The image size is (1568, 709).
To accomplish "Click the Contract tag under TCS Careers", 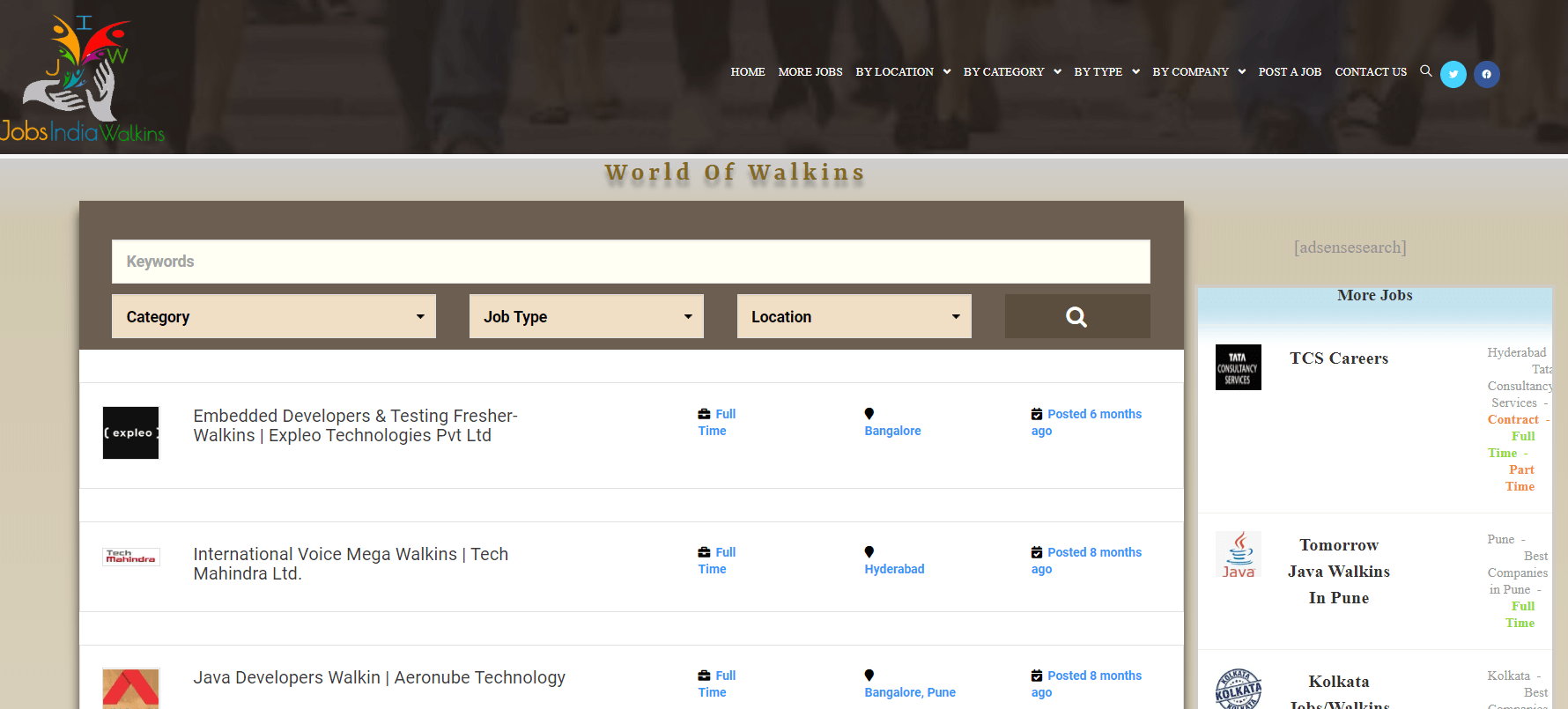I will [x=1513, y=419].
